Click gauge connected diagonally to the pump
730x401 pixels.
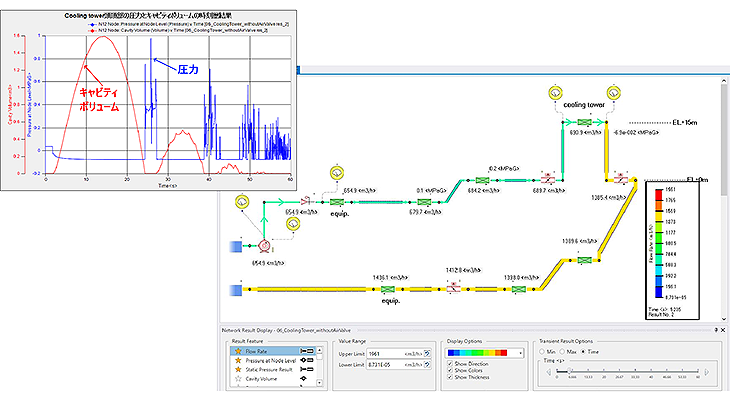(x=242, y=202)
